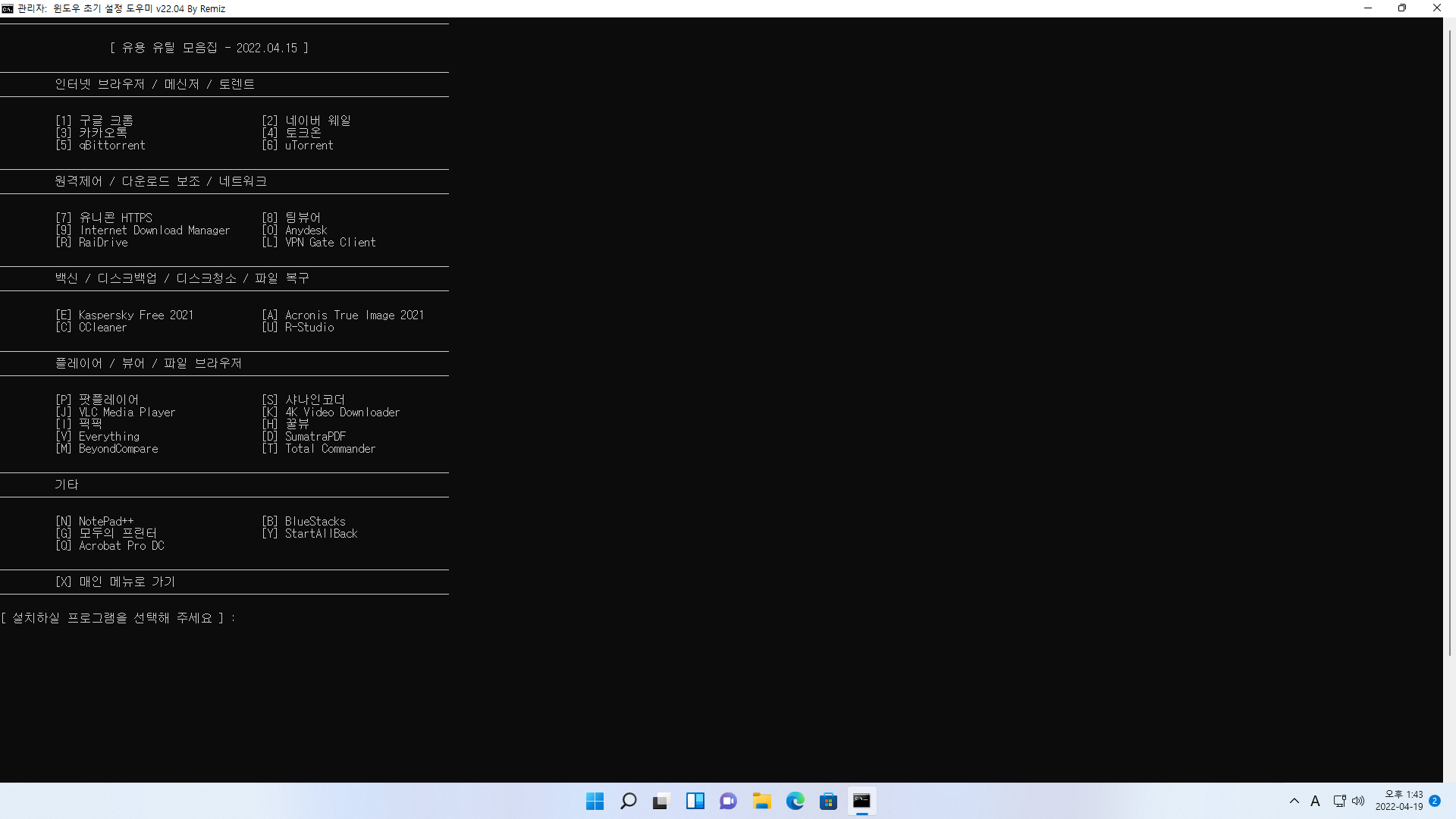
Task: Click the '[1] 구글 크롬' entry
Action: pos(95,121)
